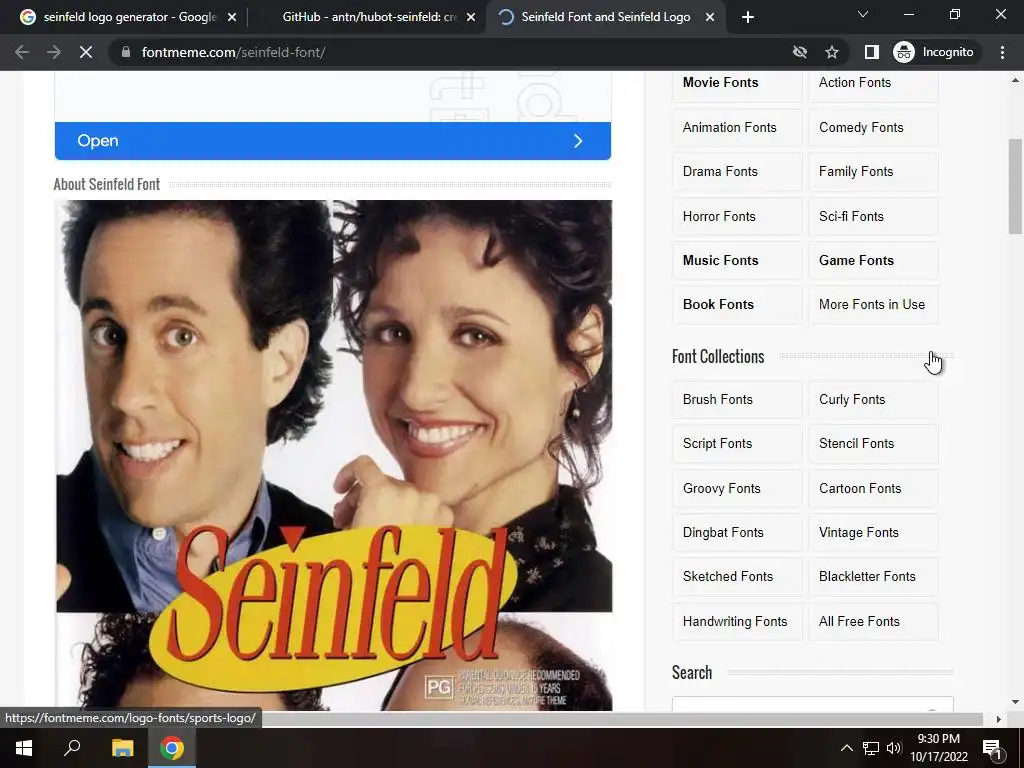Click Chrome icon in taskbar
Screen dimensions: 1024x768
(172, 748)
